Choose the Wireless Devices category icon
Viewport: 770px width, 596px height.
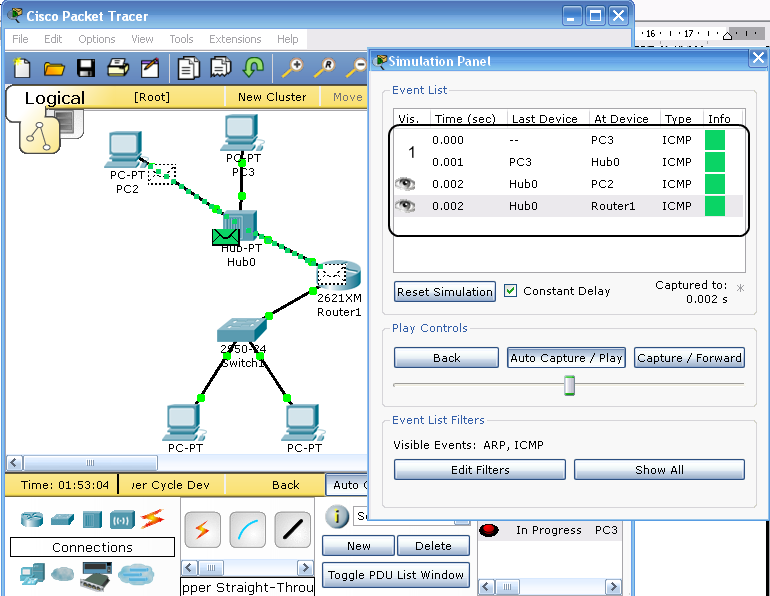coord(122,519)
